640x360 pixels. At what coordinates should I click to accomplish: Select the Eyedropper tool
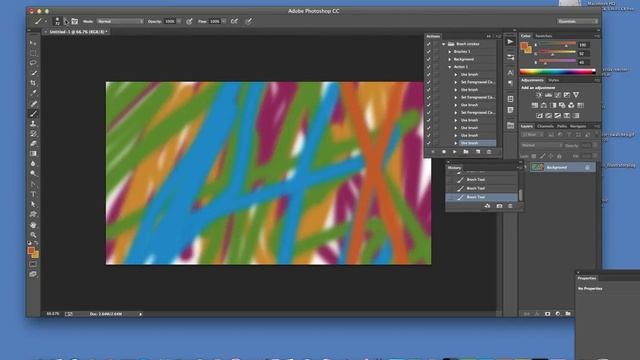[33, 93]
